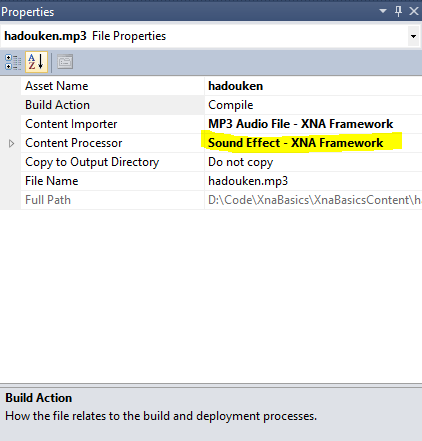
Task: Open the hadouken.mp3 object selector dropdown
Action: (413, 36)
